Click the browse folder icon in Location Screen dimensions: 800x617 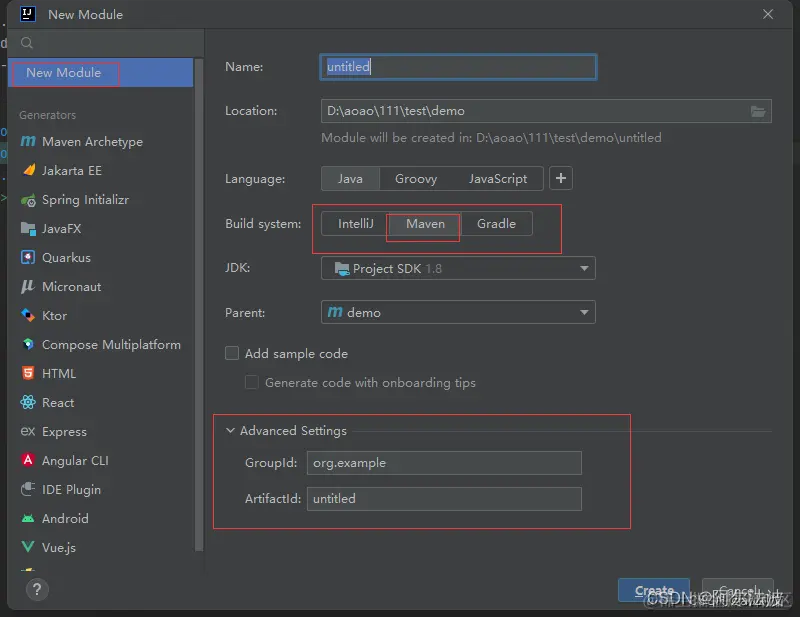tap(758, 111)
